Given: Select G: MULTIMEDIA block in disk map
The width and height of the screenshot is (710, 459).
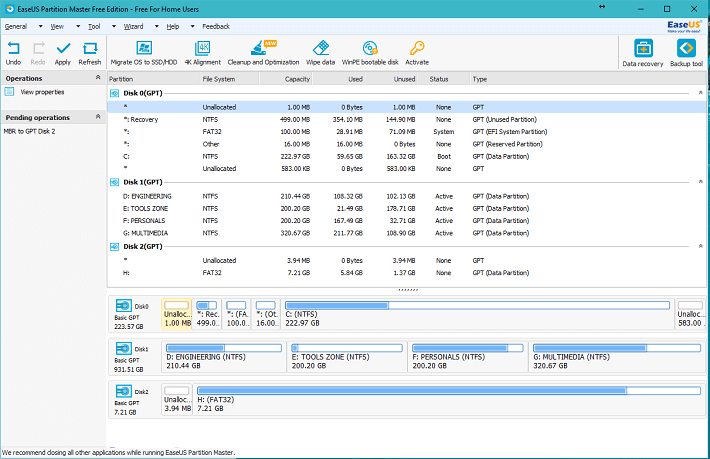Looking at the screenshot, I should (x=617, y=357).
